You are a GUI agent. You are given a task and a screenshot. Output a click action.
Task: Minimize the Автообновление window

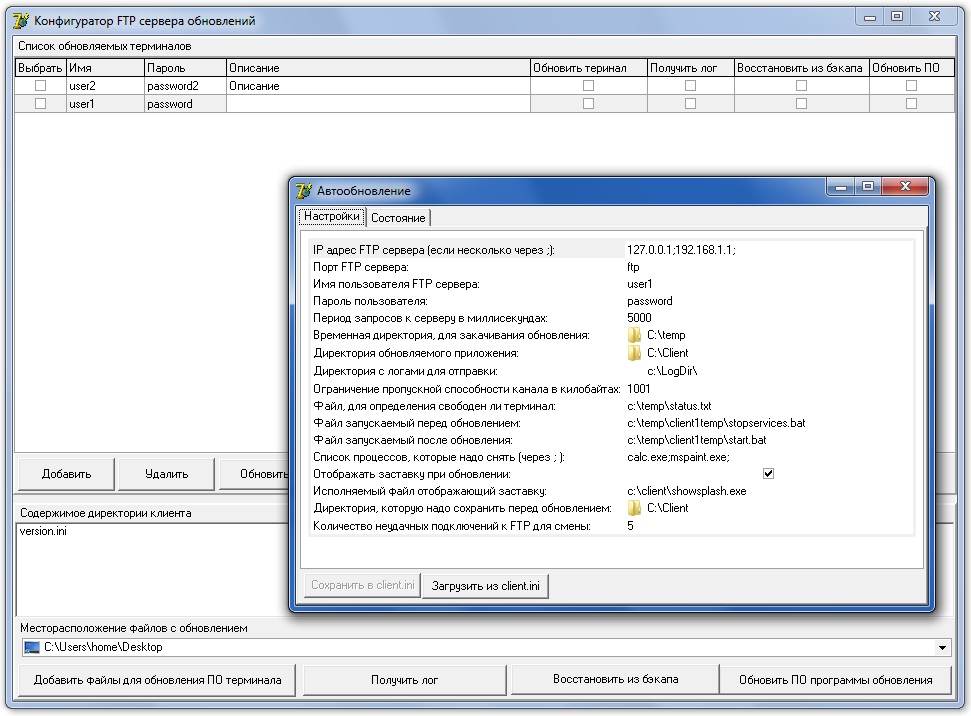[x=841, y=186]
